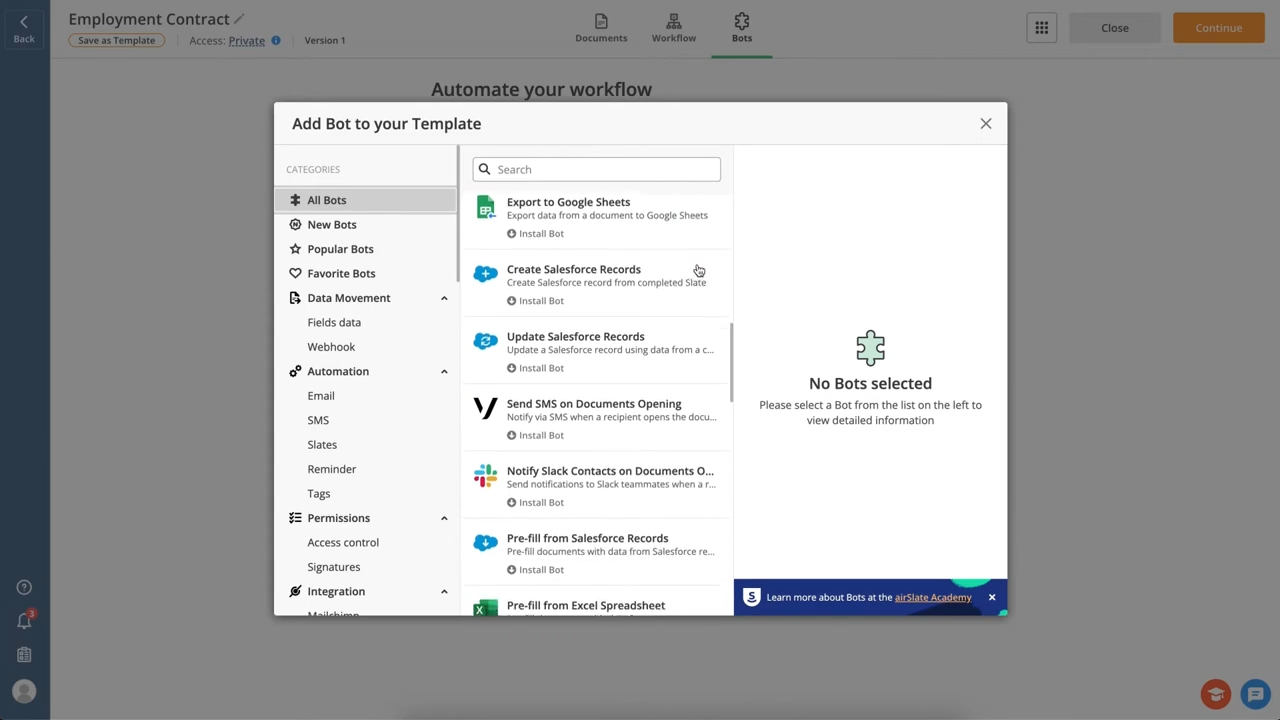Select the SMS subcategory
This screenshot has width=1280, height=720.
[318, 420]
